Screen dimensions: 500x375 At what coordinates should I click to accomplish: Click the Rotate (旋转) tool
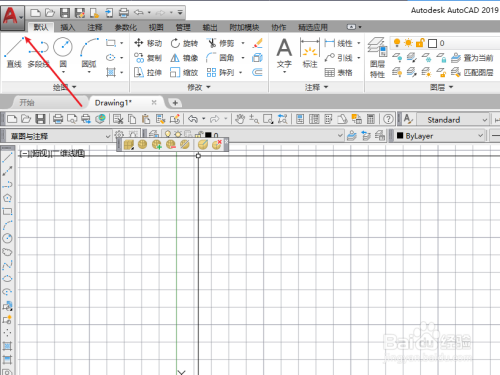(184, 43)
